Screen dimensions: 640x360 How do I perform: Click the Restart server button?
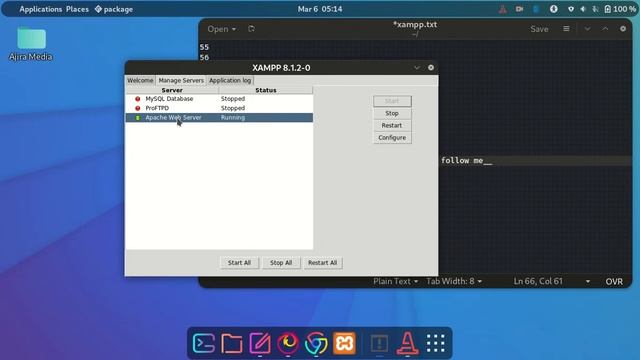coord(392,125)
